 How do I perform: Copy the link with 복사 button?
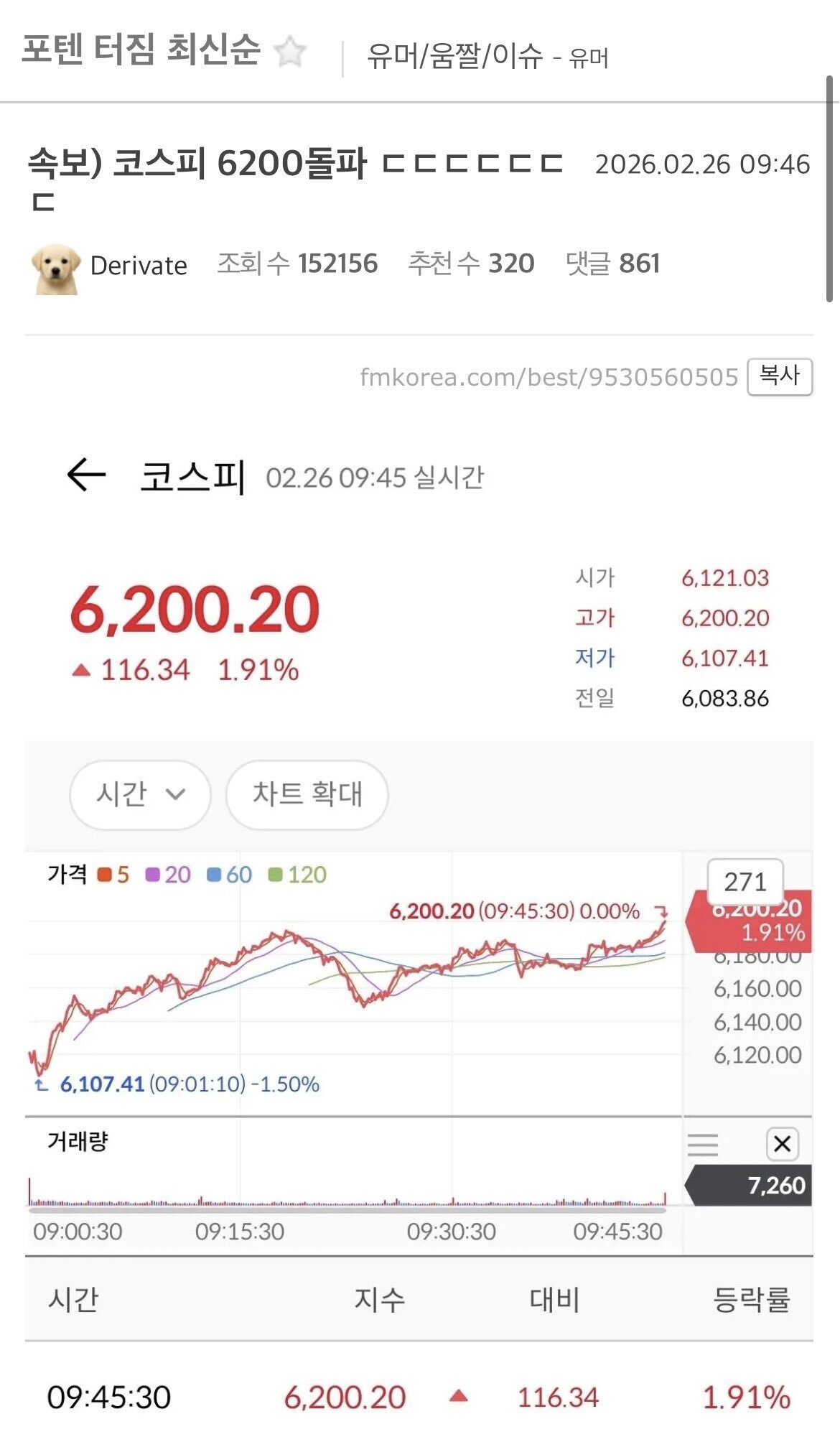coord(780,376)
